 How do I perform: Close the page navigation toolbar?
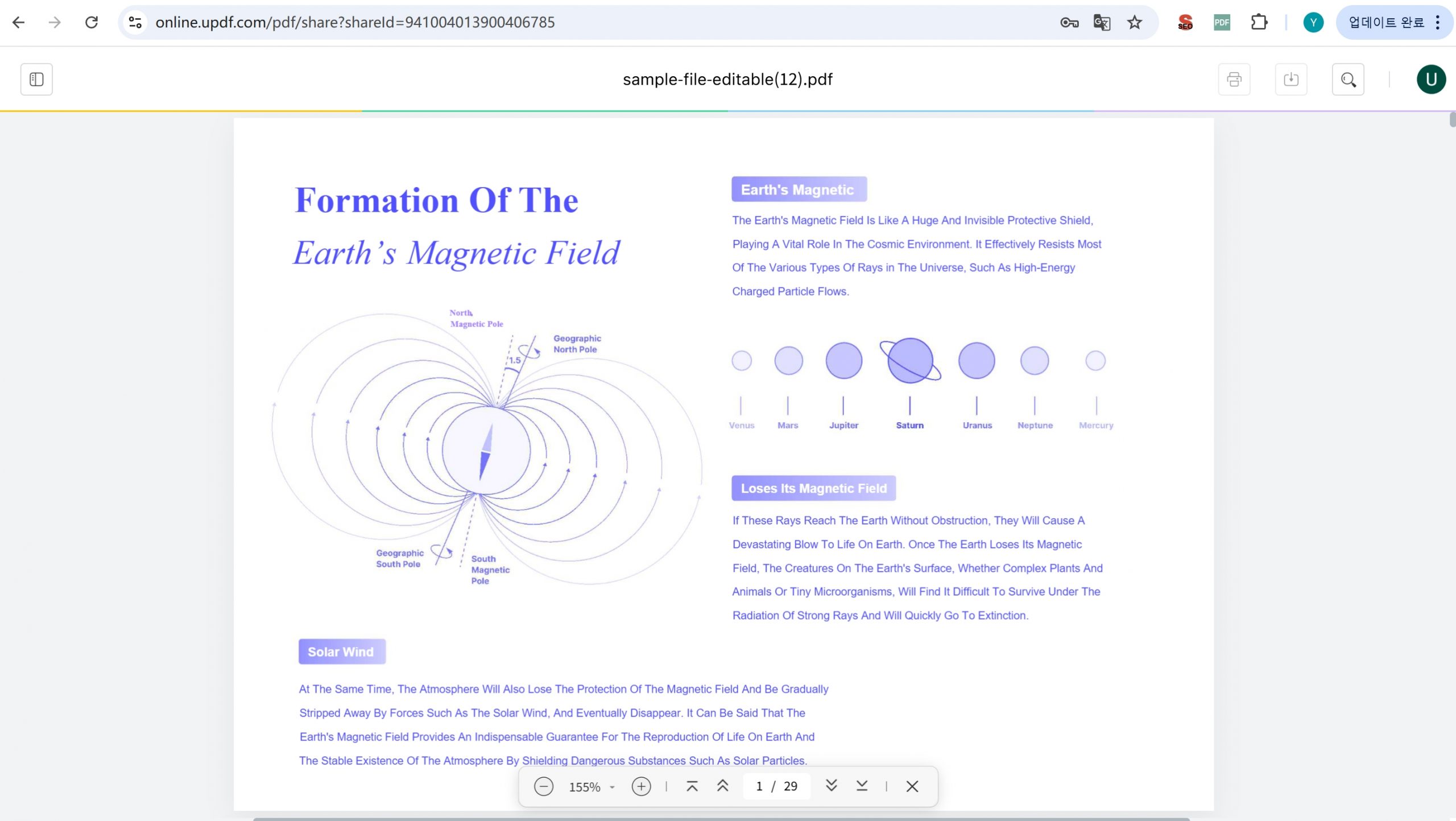pos(912,786)
